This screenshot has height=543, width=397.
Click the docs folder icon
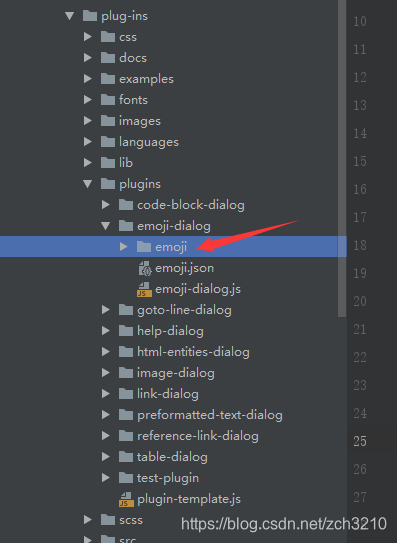click(x=108, y=57)
